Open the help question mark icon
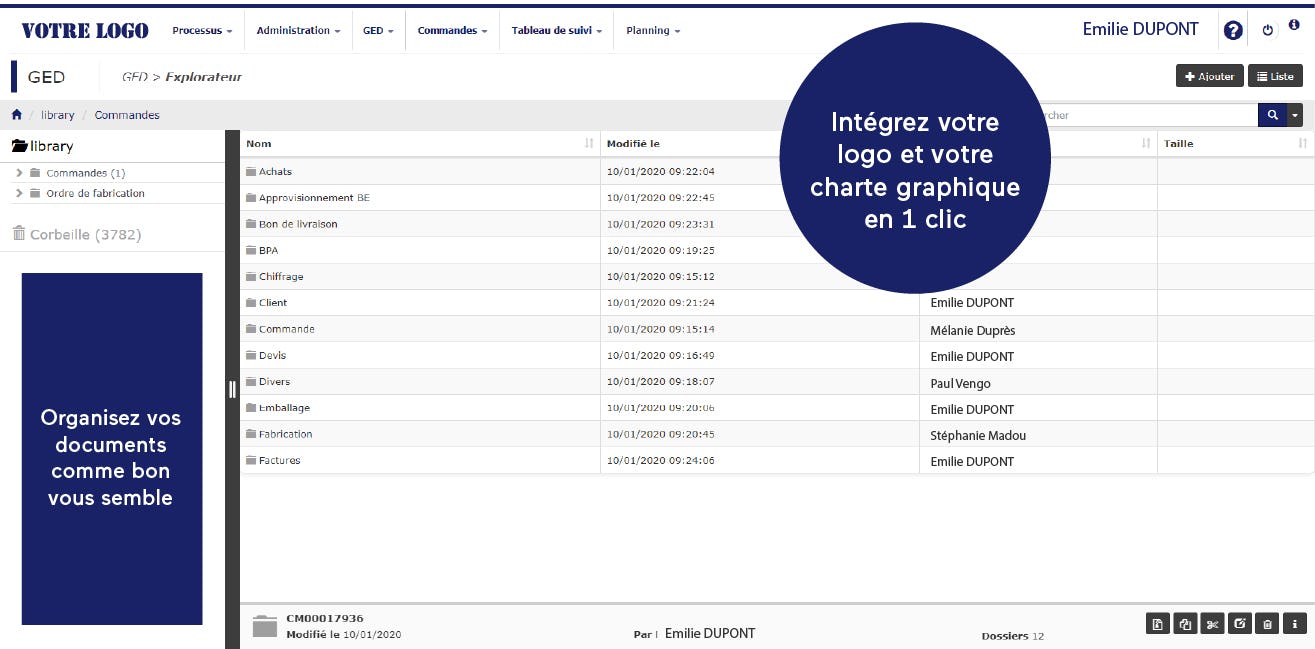 pos(1233,30)
